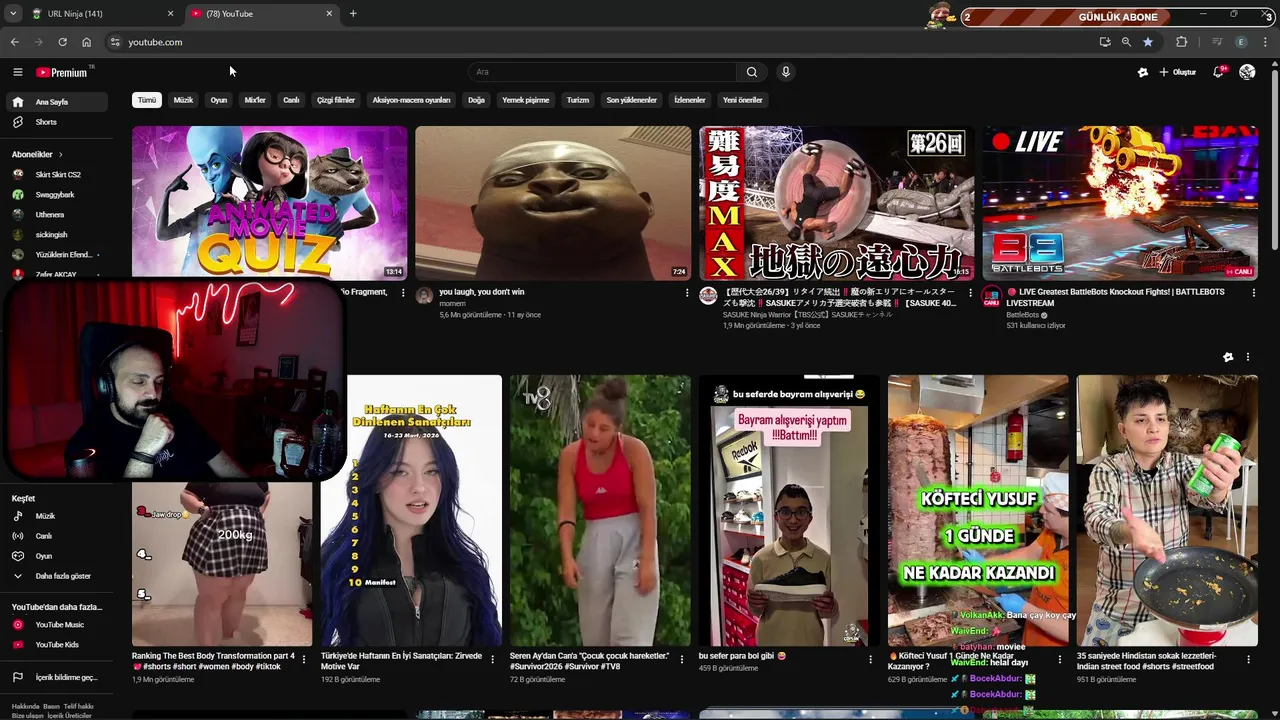
Task: Open Swaggybark channel in sidebar
Action: click(55, 194)
